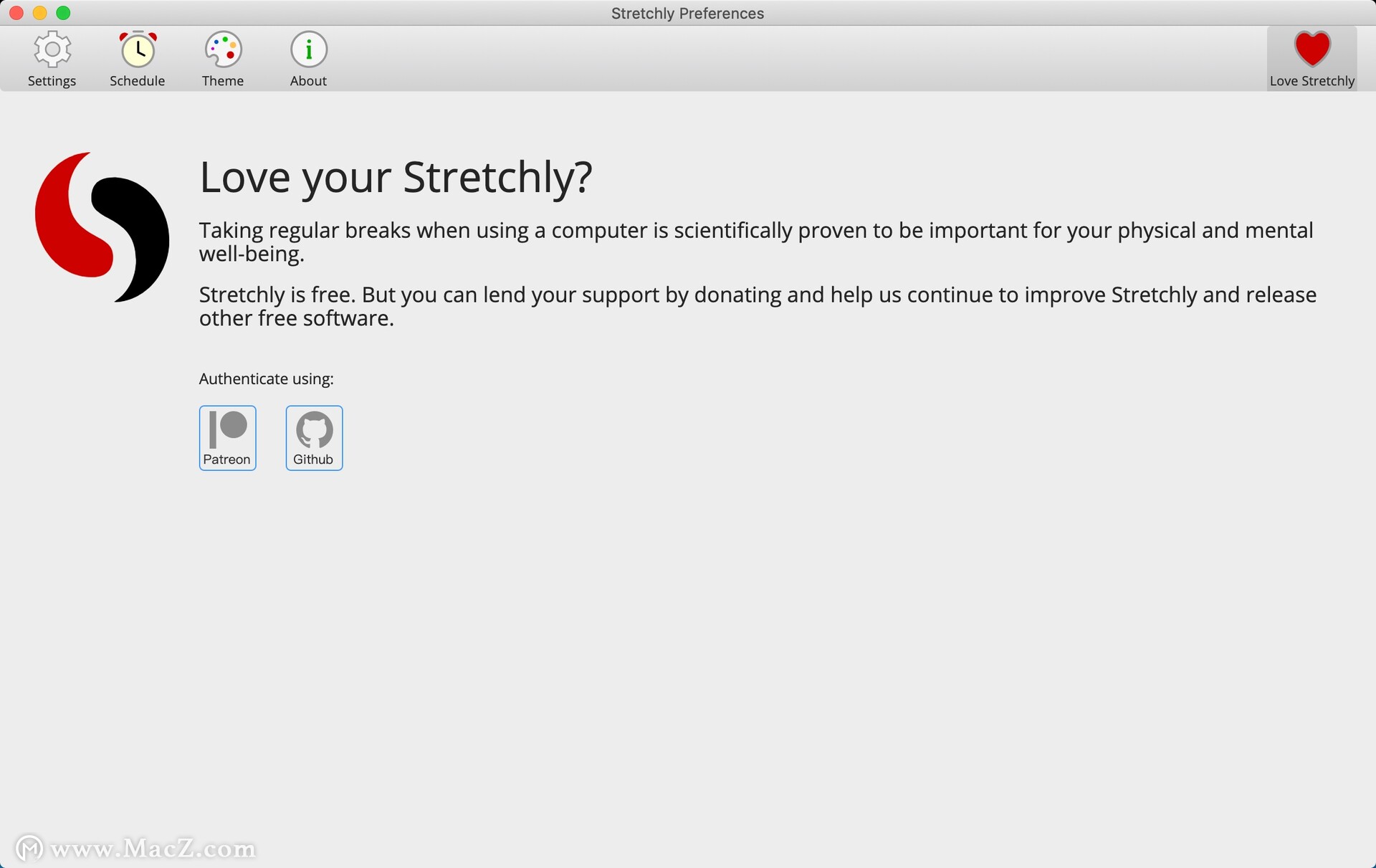
Task: Expand authentication options dropdown
Action: [x=267, y=378]
